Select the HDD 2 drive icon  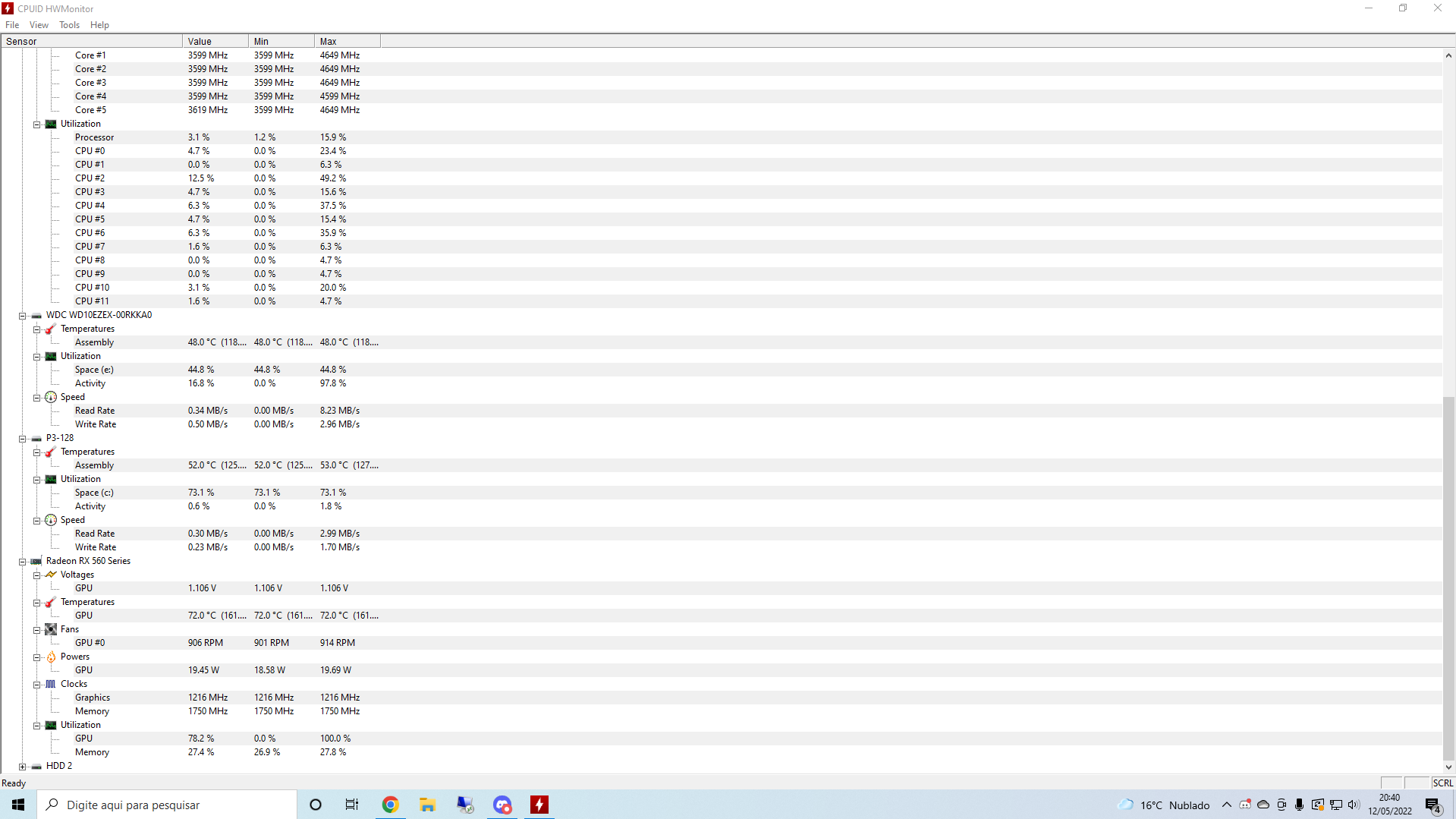tap(36, 766)
